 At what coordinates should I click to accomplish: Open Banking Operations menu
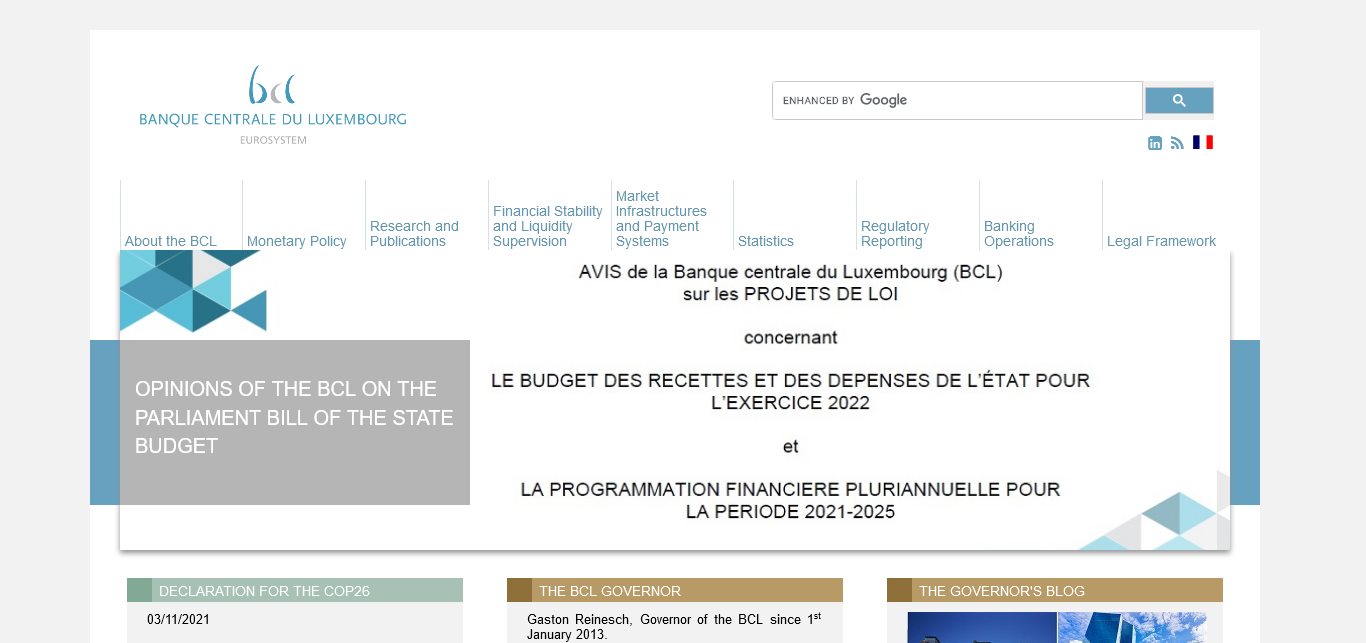coord(1019,234)
